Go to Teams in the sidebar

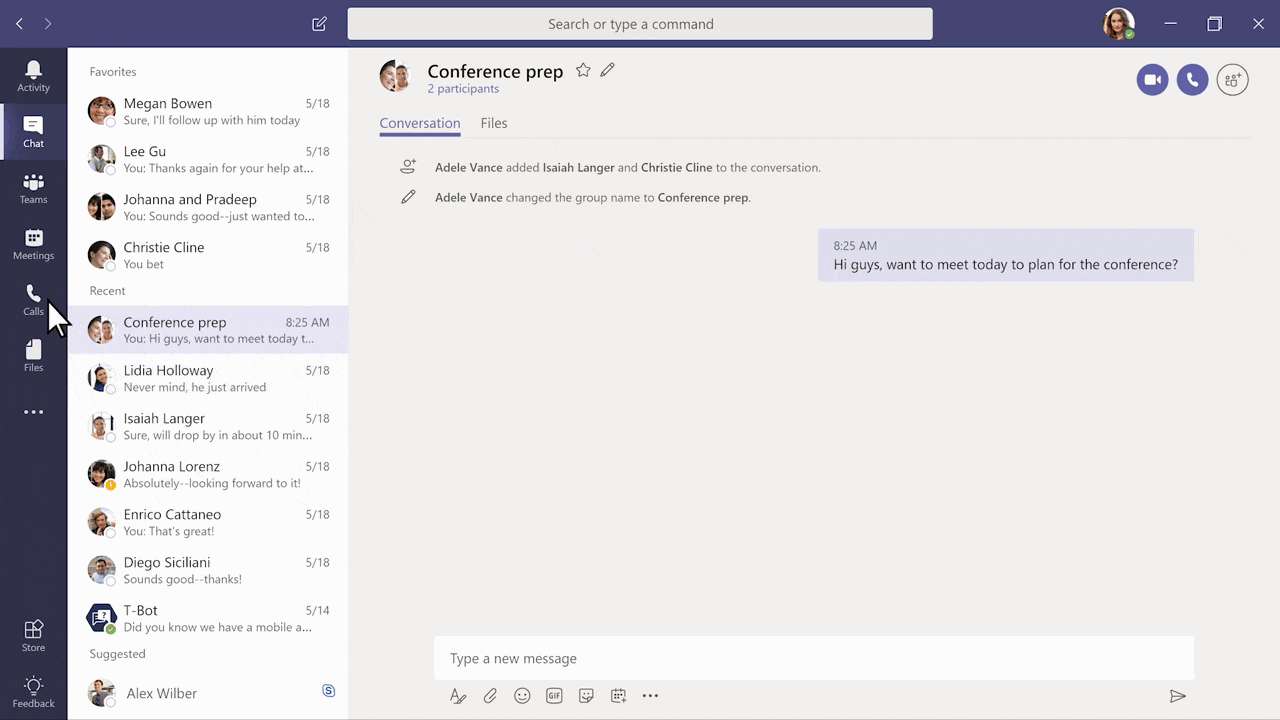(x=33, y=188)
